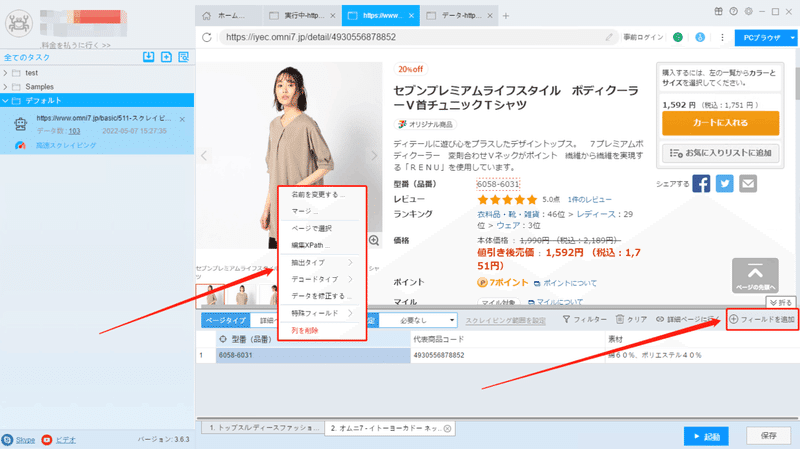
Task: Show previous product image arrow
Action: 204,156
